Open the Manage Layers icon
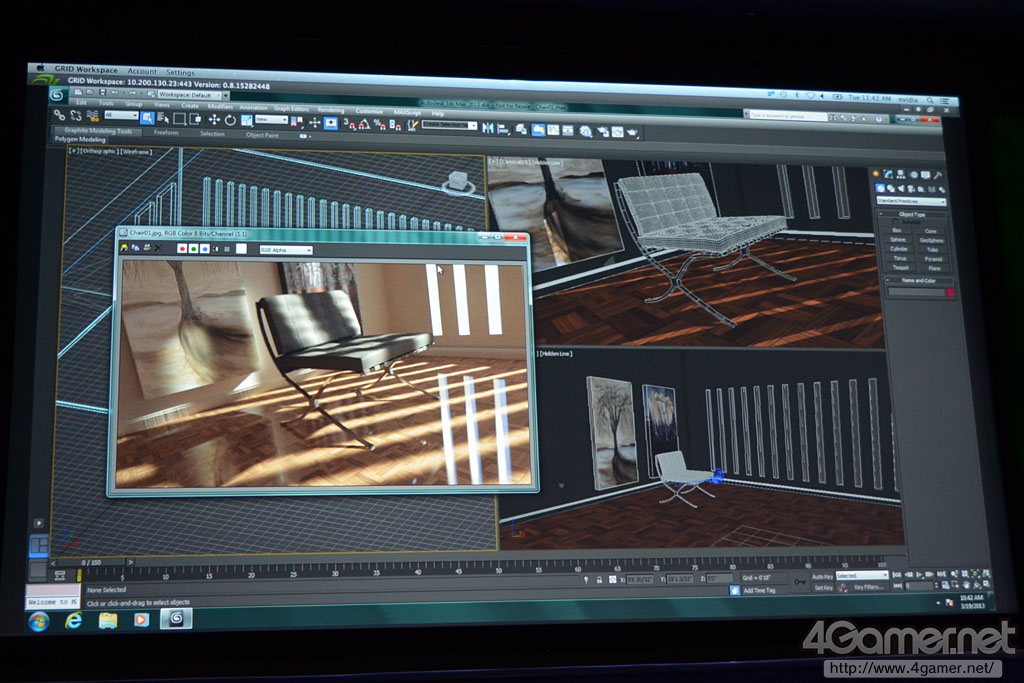Viewport: 1024px width, 683px height. coord(521,129)
